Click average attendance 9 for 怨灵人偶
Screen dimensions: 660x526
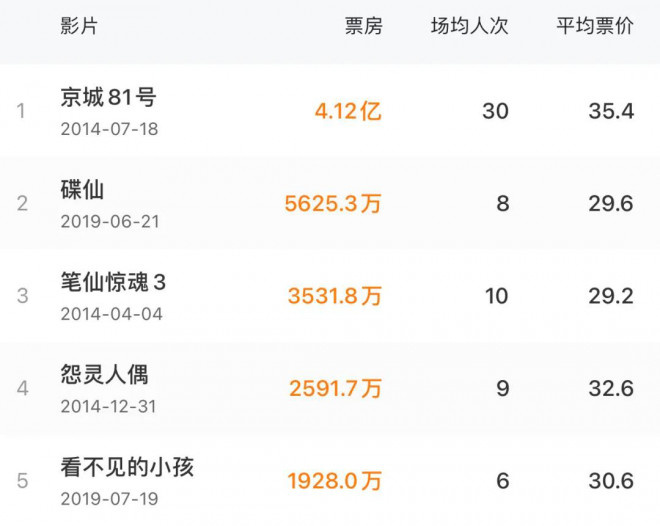(x=503, y=389)
